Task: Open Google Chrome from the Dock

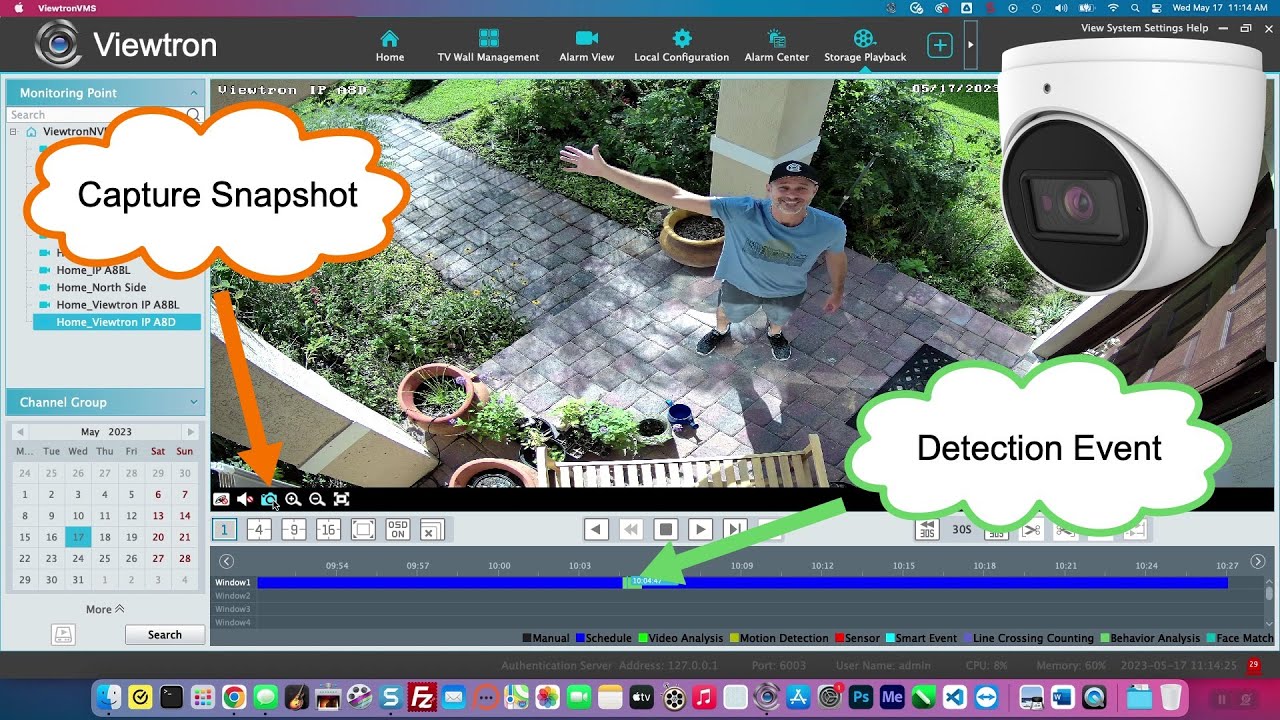Action: click(234, 697)
